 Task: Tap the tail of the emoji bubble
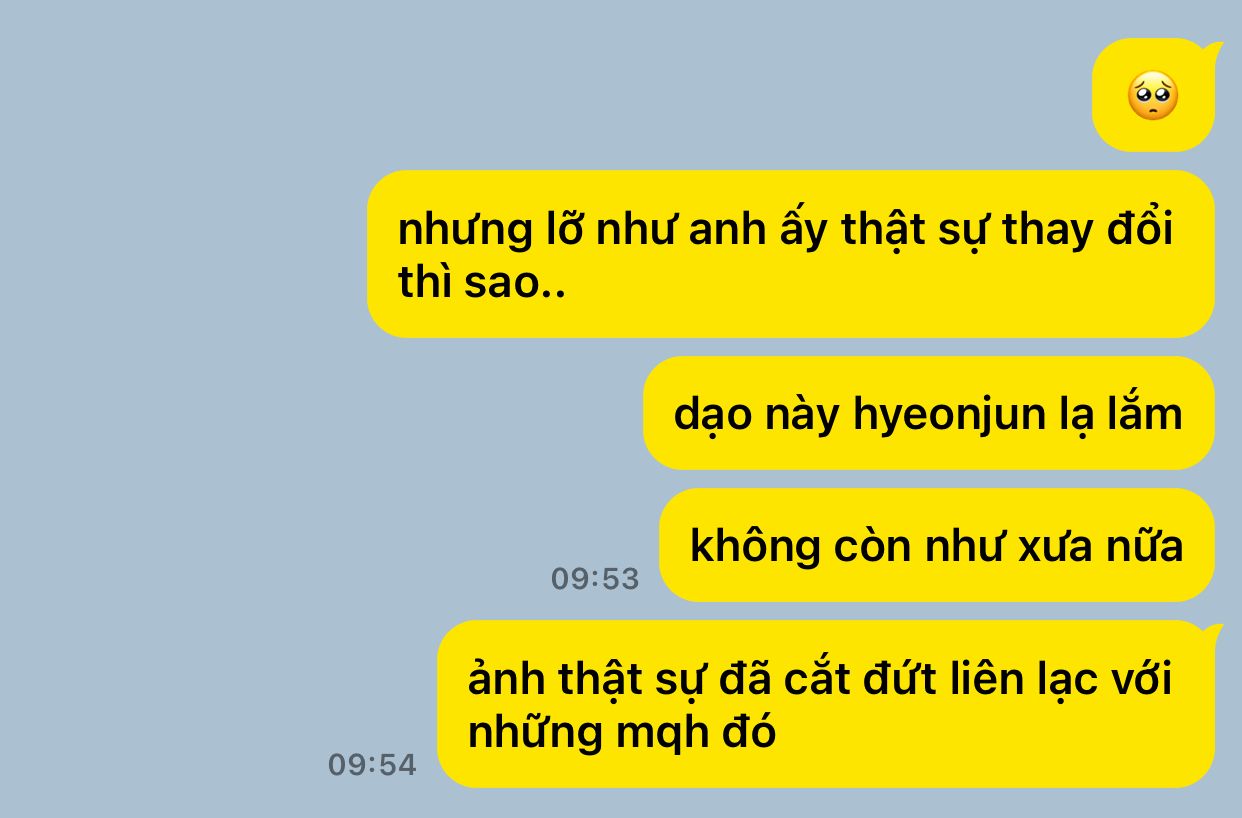[x=1214, y=48]
